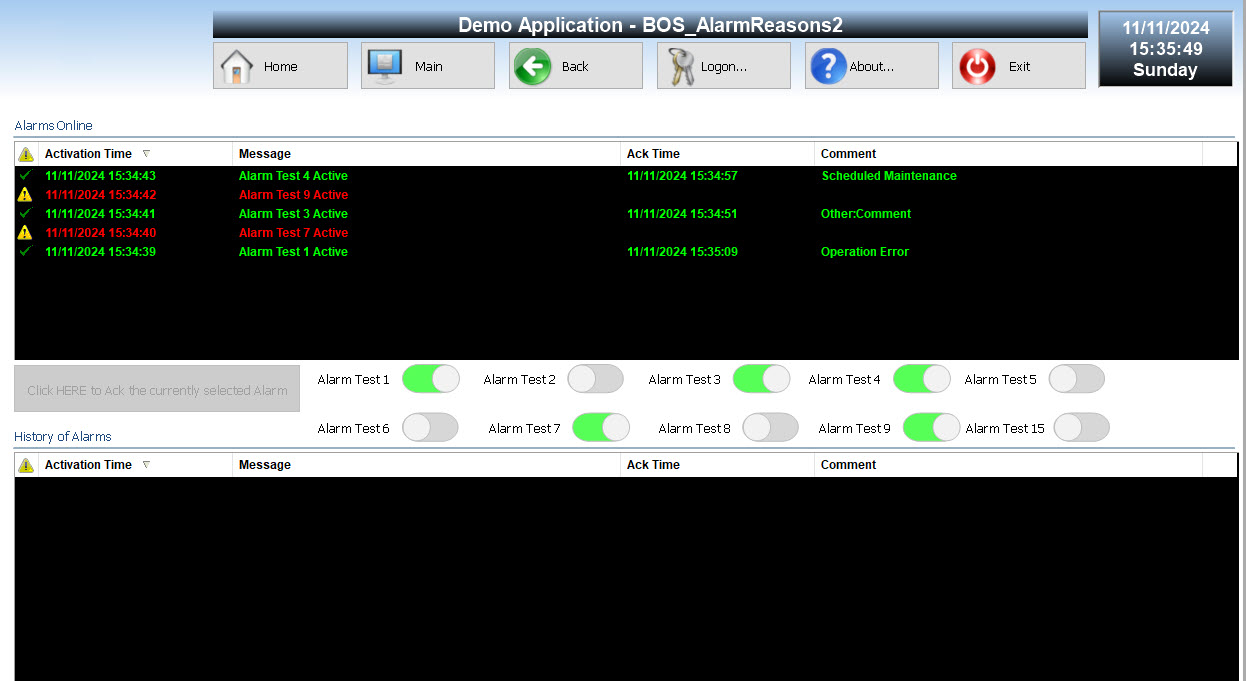Open Main screen via monitor icon

tap(385, 67)
